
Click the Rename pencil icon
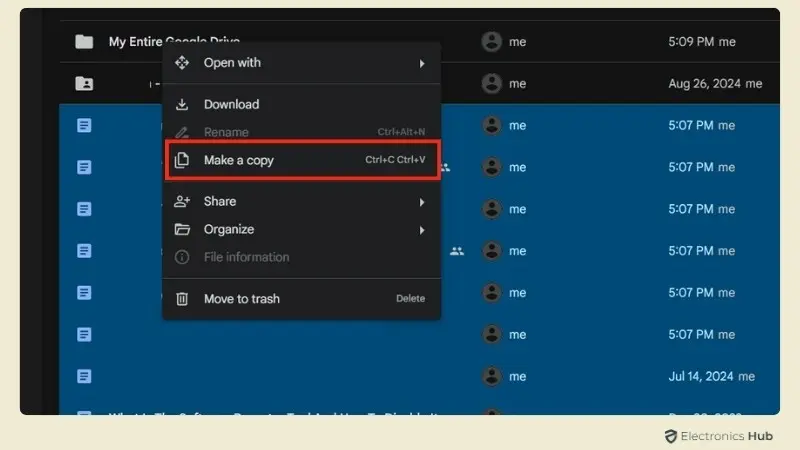click(182, 132)
